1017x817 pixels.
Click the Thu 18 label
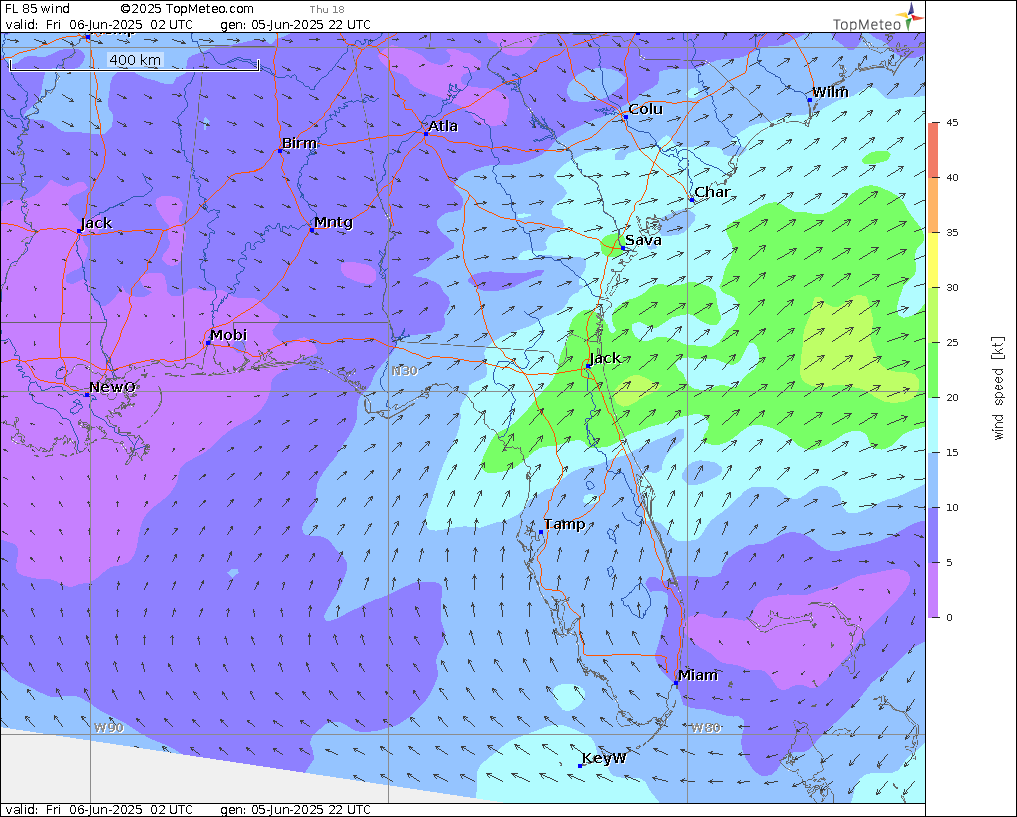[x=327, y=9]
